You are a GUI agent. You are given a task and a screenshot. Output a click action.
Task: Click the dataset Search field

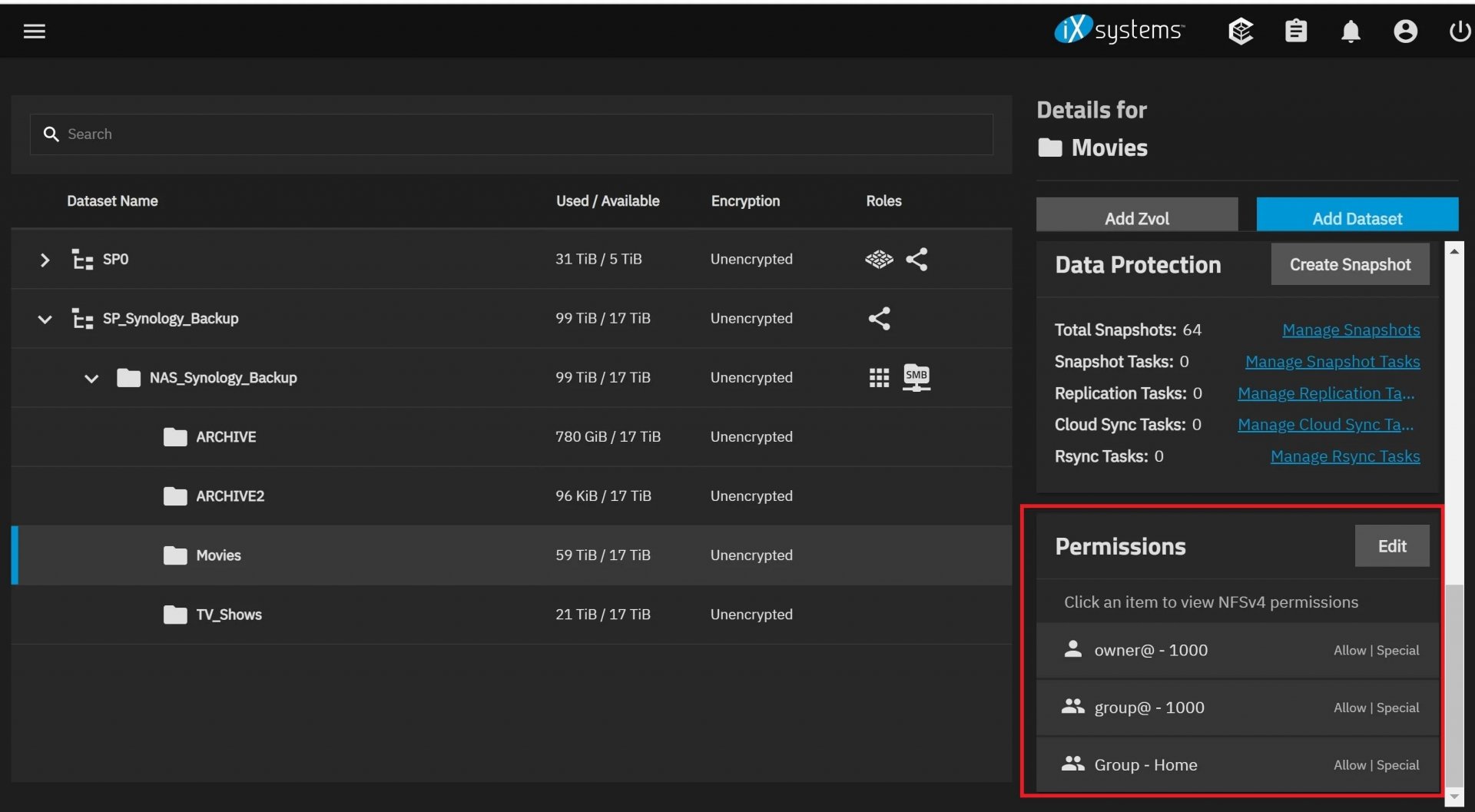(511, 134)
